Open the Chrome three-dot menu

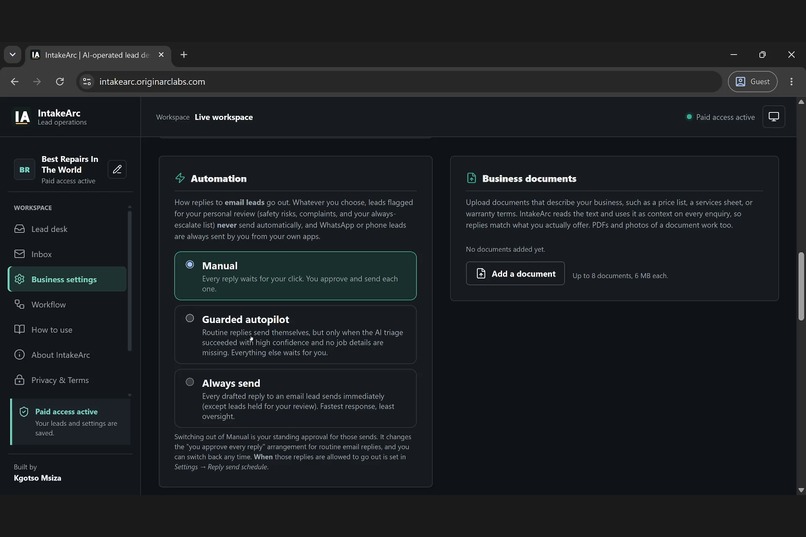point(791,82)
